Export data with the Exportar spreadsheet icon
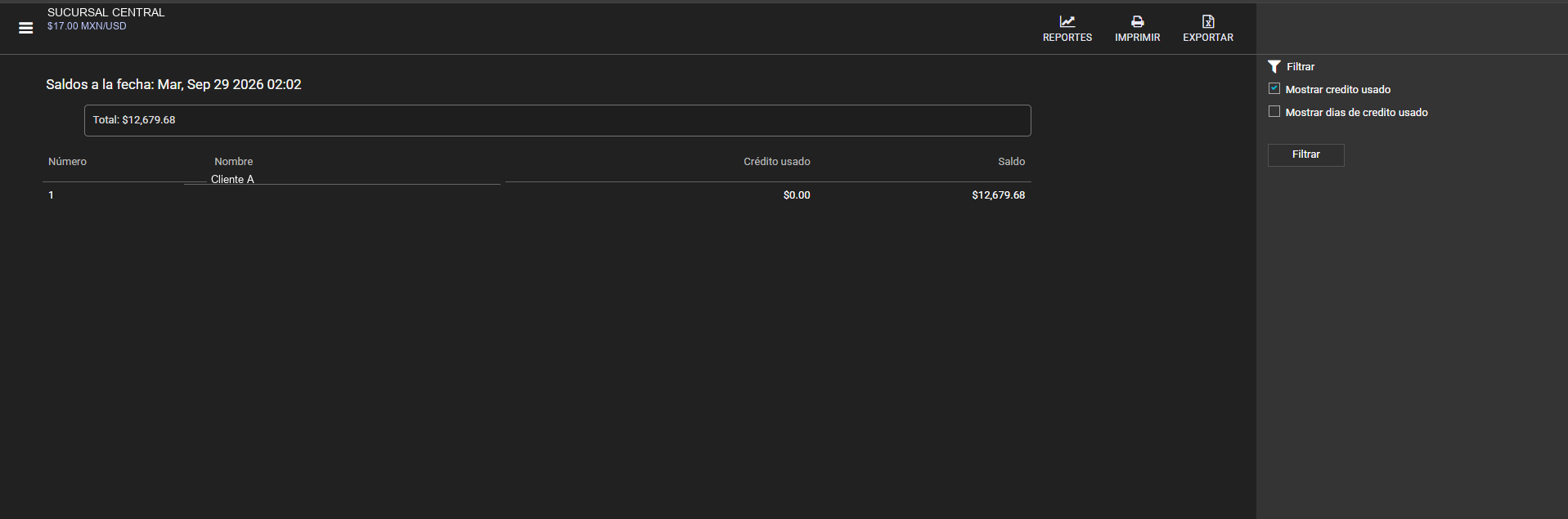Screen dimensions: 1568x519 1208,21
